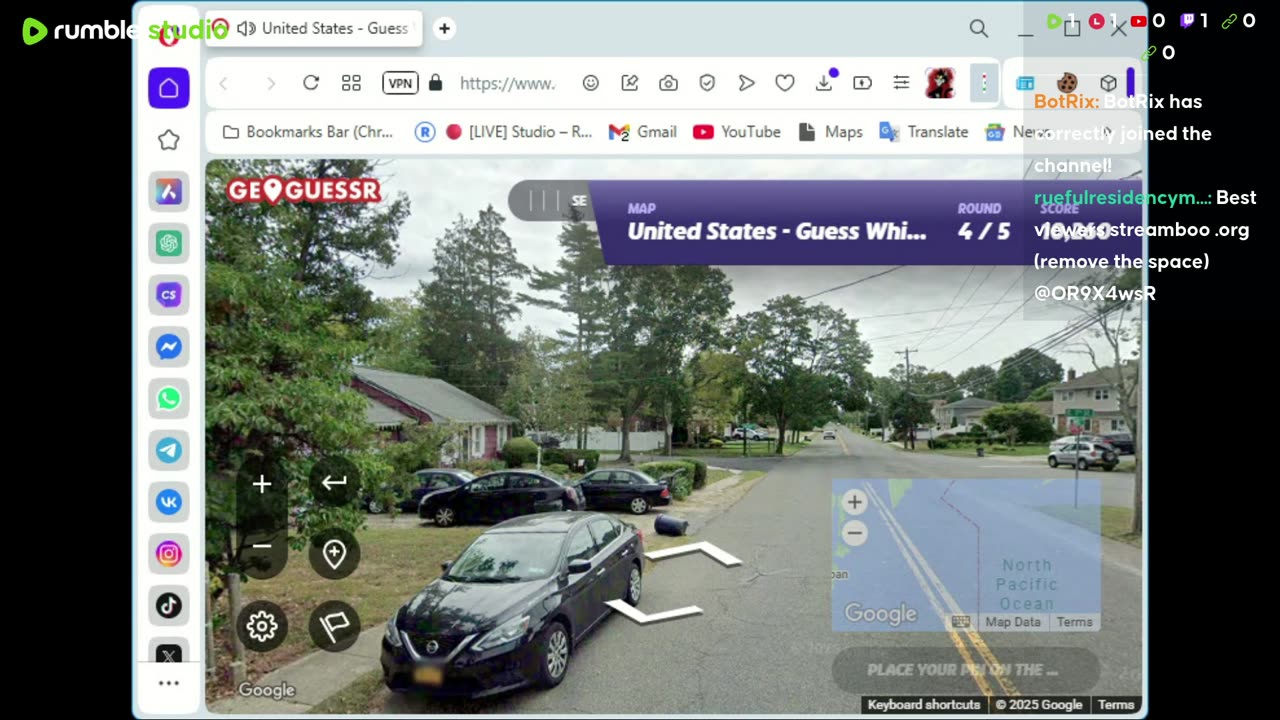Open the [LIVE] Studio – R... bookmark
1280x720 pixels.
[x=518, y=132]
